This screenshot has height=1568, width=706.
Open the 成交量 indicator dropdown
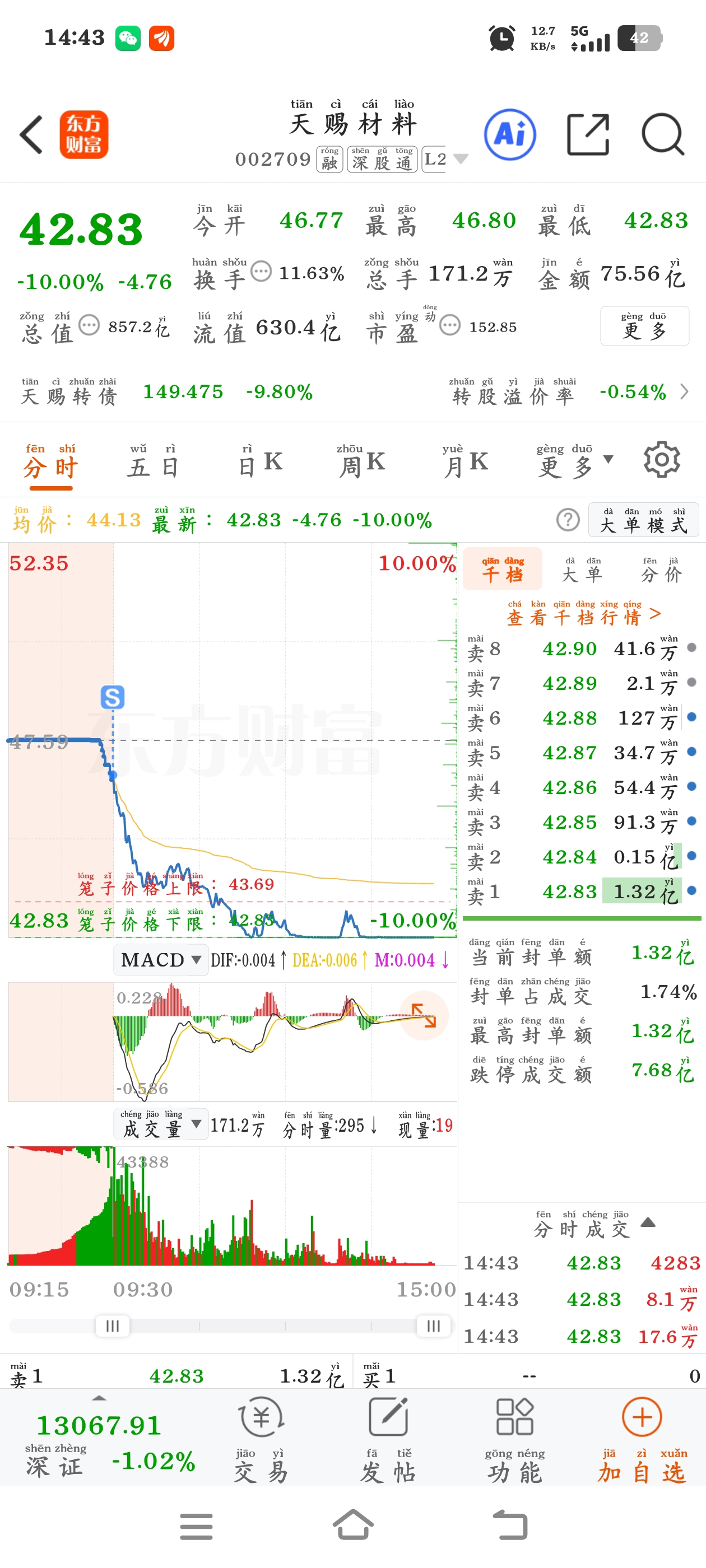point(161,1125)
